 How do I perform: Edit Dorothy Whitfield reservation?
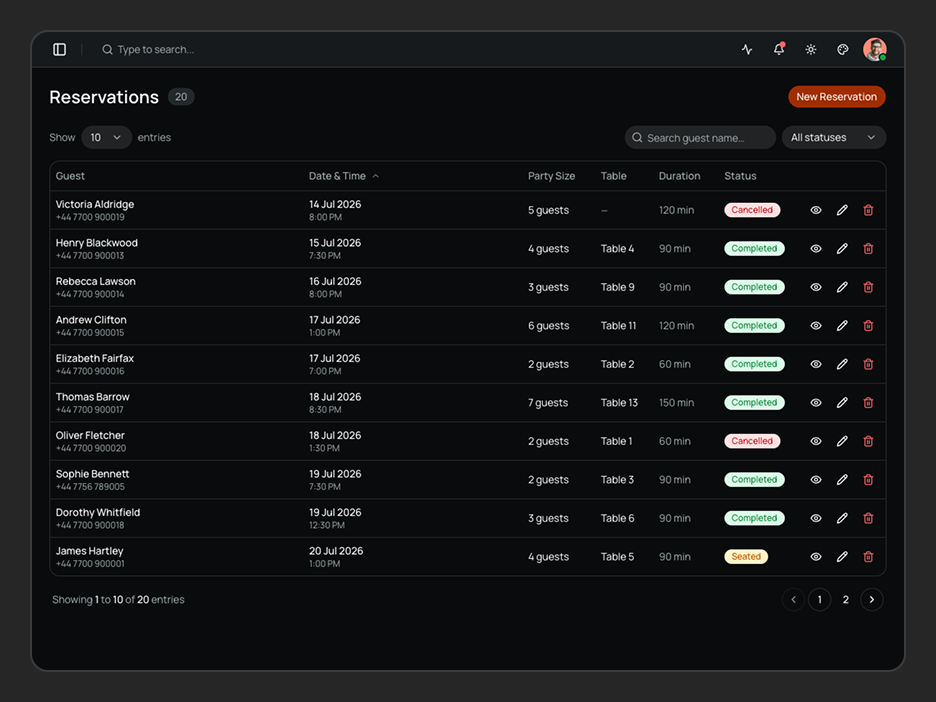coord(842,518)
